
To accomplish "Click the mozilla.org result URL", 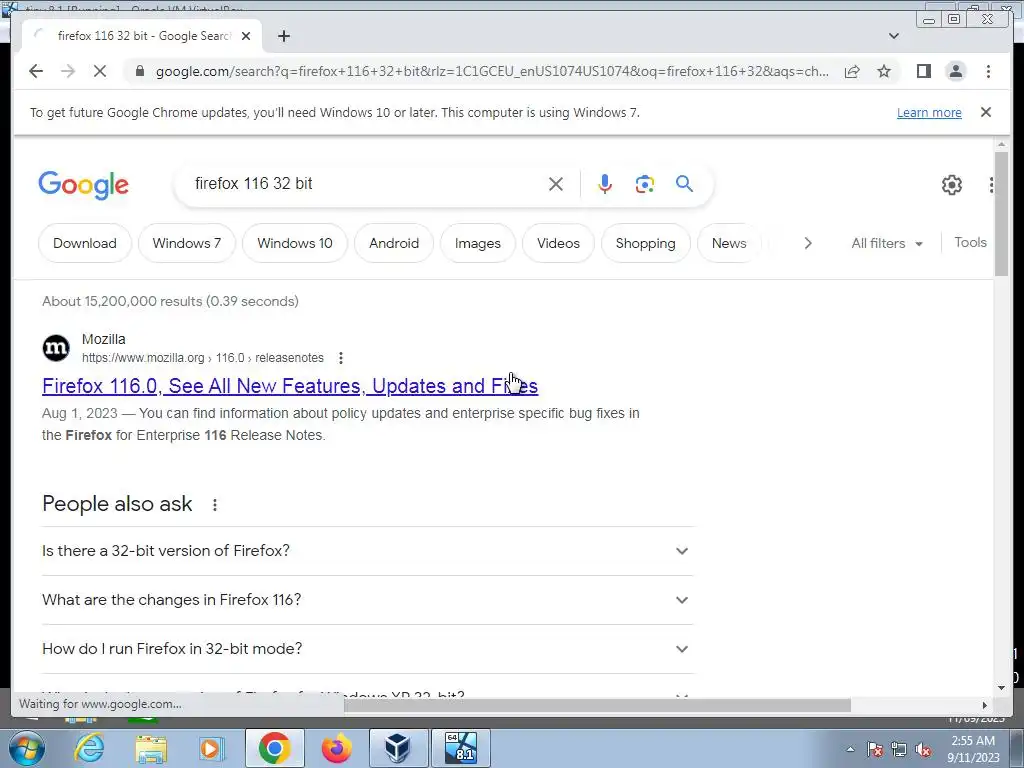I will click(202, 358).
